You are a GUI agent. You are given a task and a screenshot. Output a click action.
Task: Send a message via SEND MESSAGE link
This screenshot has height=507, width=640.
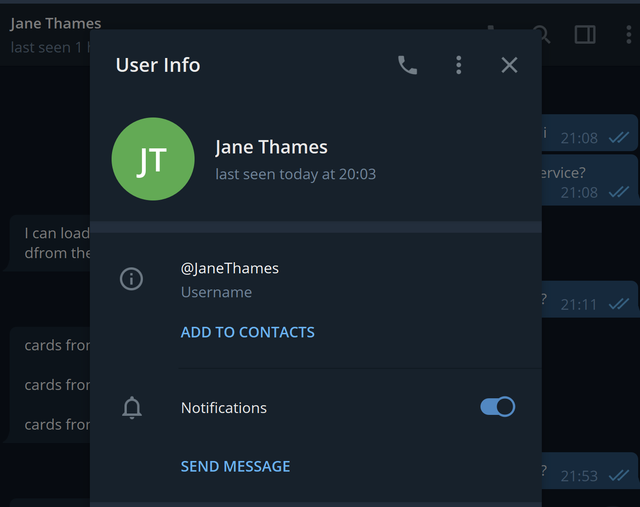click(x=235, y=466)
